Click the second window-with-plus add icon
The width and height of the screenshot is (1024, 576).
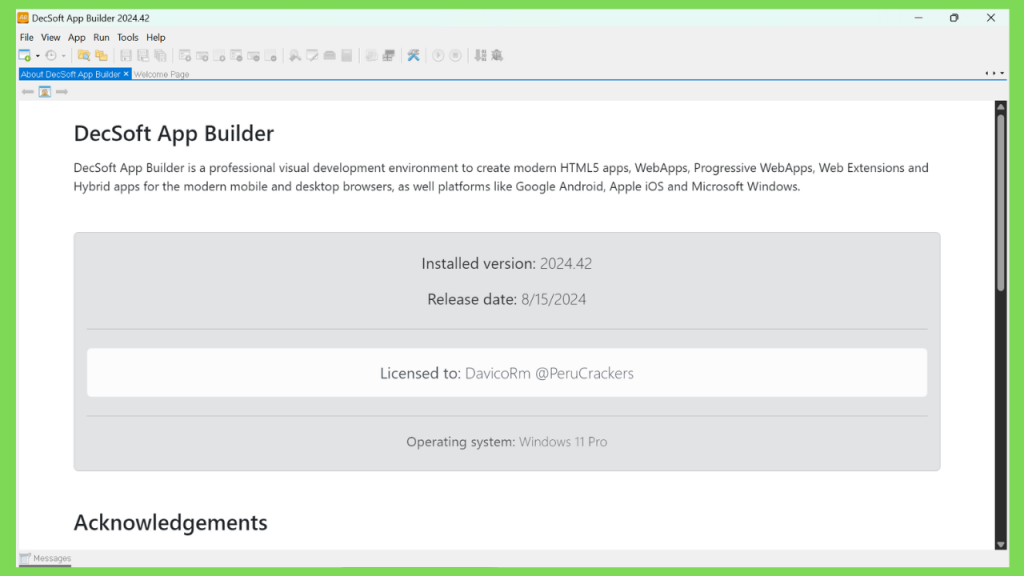(x=202, y=56)
